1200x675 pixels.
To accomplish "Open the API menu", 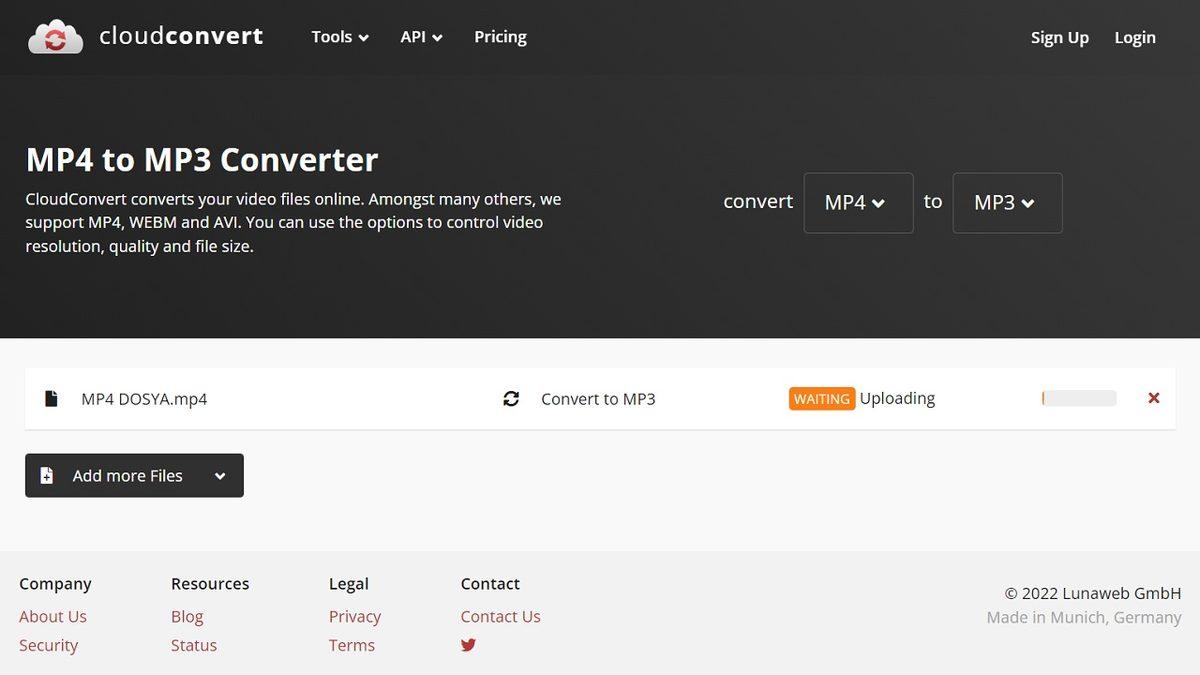I will point(421,37).
